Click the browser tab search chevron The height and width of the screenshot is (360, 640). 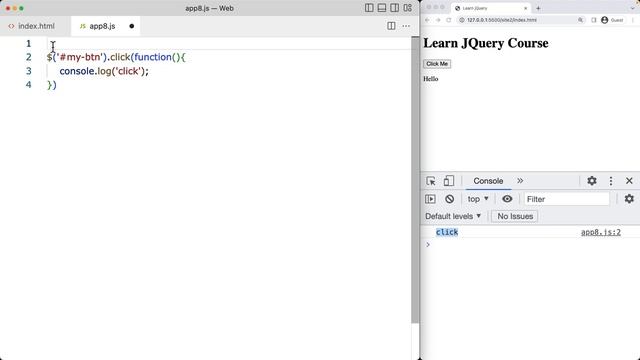pyautogui.click(x=633, y=8)
